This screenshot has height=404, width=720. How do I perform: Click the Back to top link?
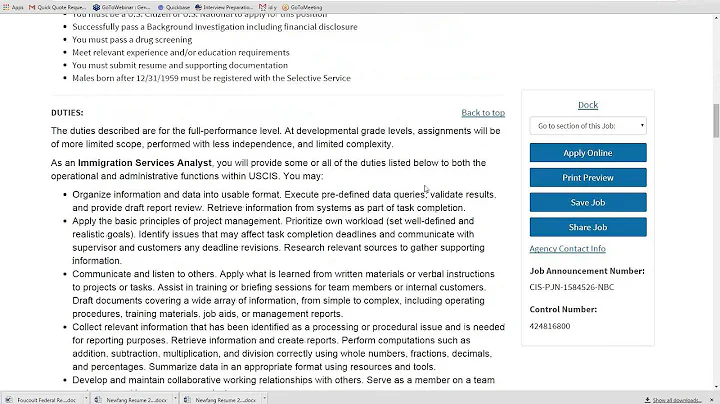[x=483, y=112]
